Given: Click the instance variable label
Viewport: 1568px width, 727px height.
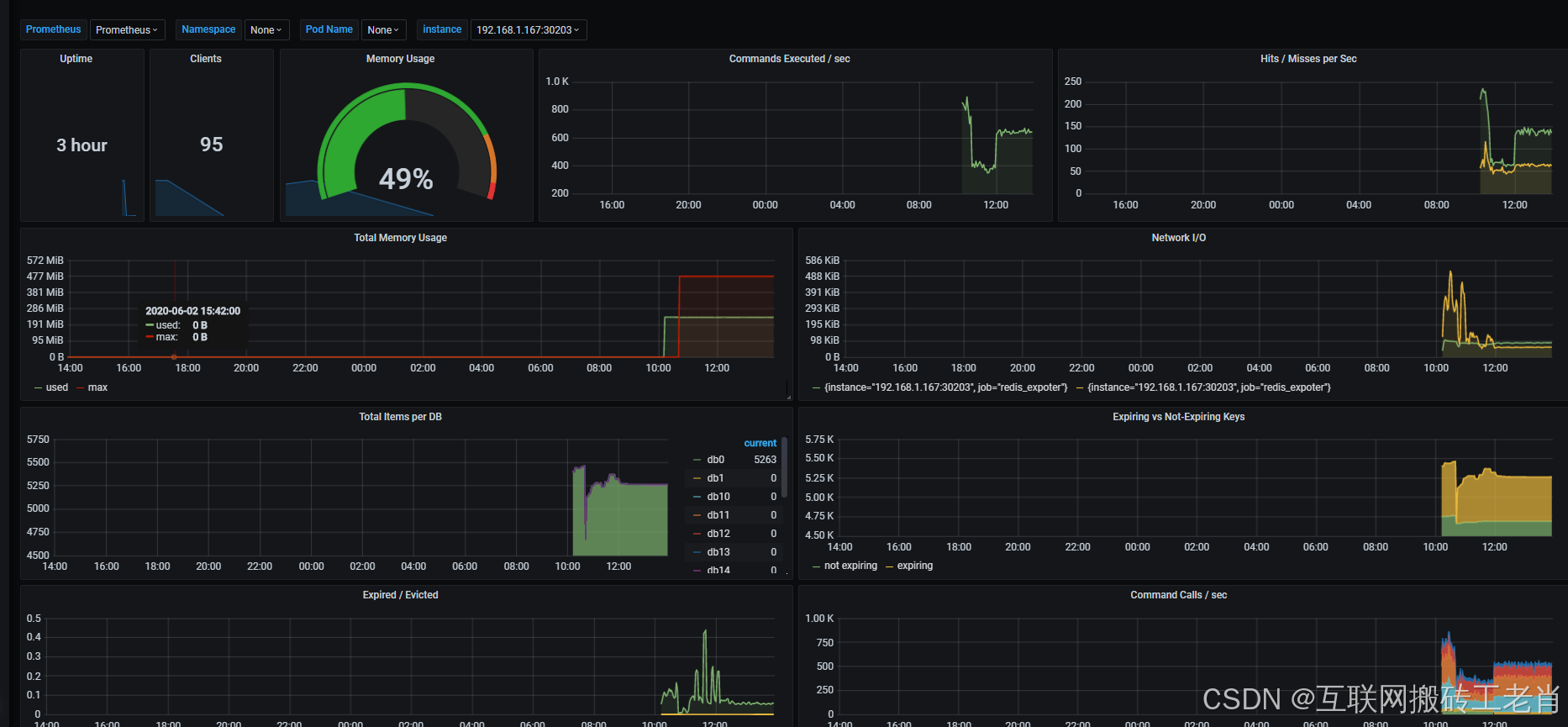Looking at the screenshot, I should (x=442, y=29).
